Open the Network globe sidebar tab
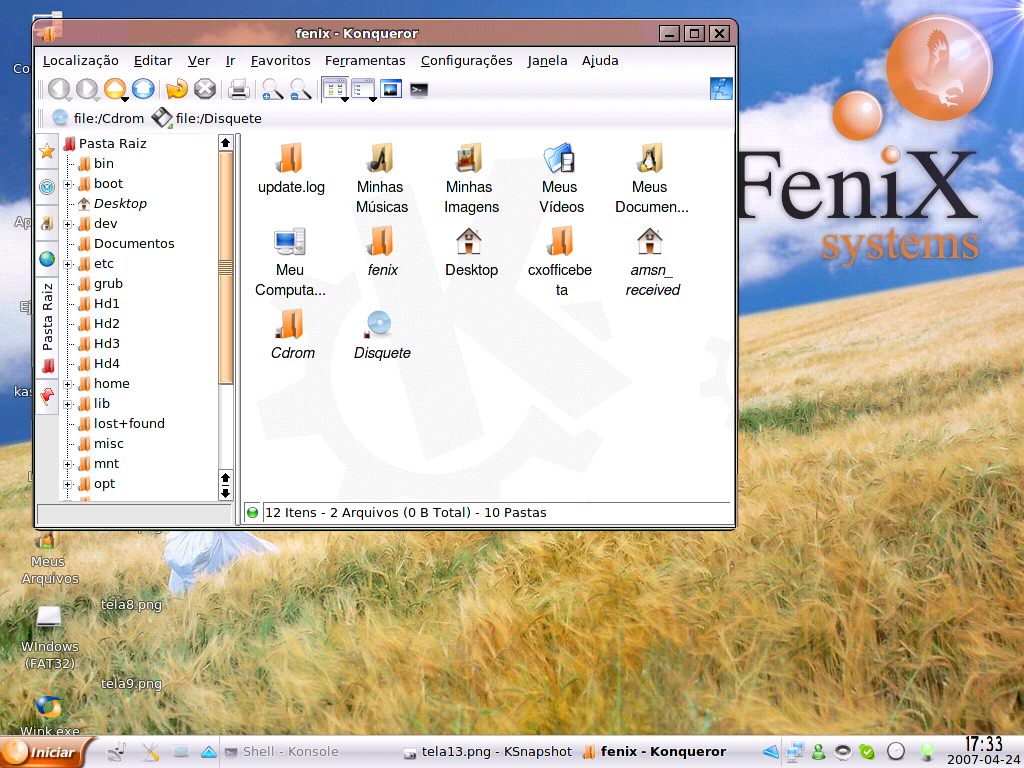Viewport: 1024px width, 768px height. click(x=47, y=259)
